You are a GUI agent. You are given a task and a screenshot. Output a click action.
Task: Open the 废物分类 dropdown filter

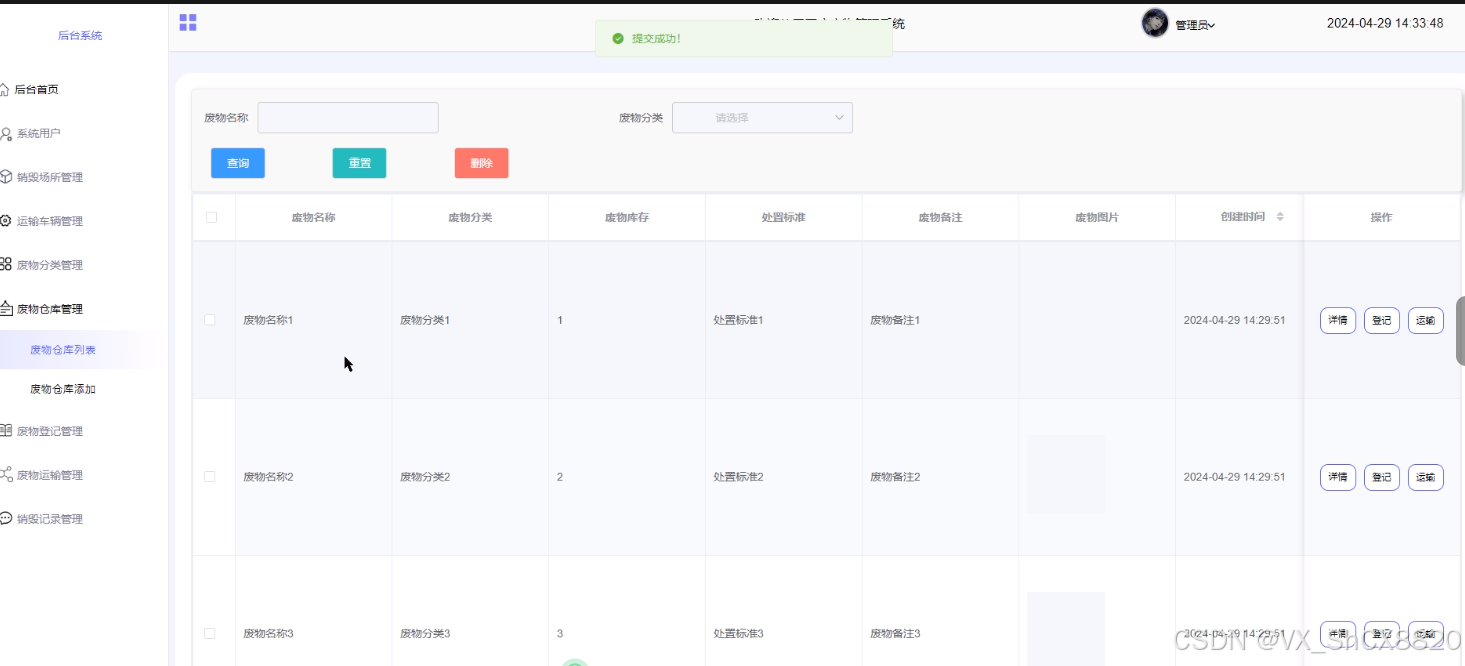coord(762,118)
